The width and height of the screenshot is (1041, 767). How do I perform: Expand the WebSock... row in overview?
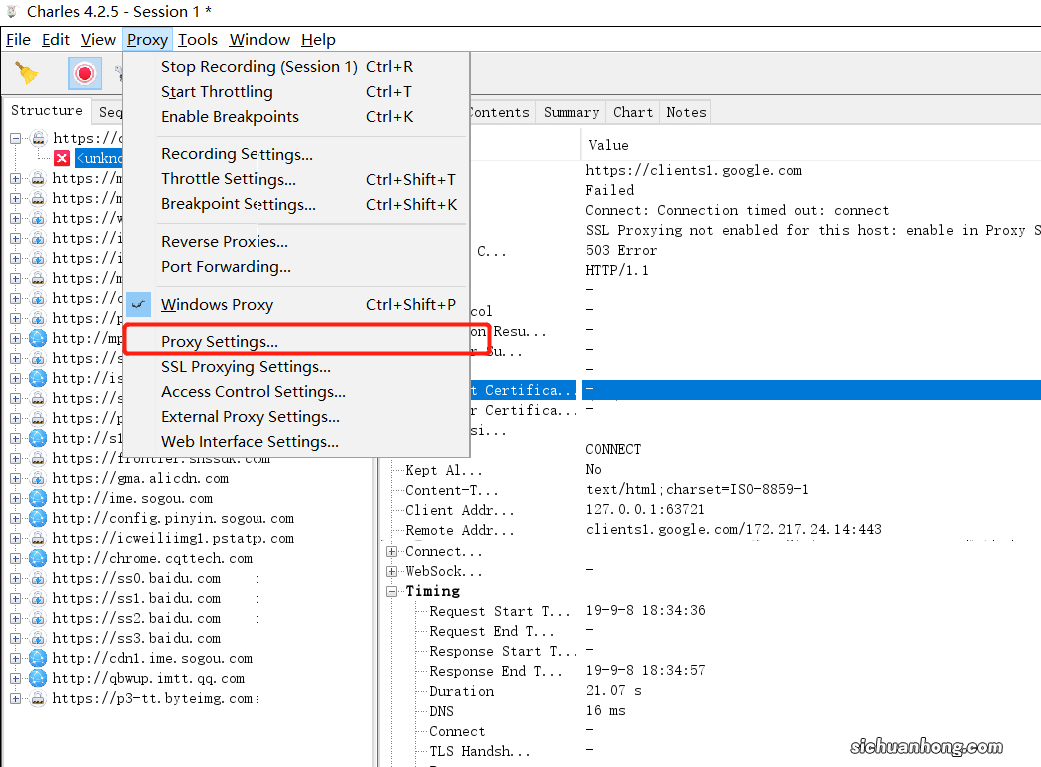(392, 571)
